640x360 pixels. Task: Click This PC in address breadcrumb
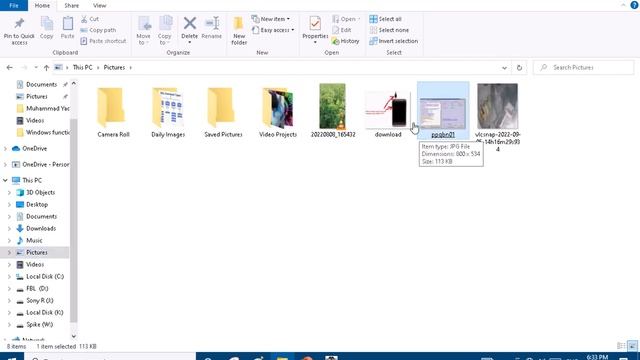(82, 67)
